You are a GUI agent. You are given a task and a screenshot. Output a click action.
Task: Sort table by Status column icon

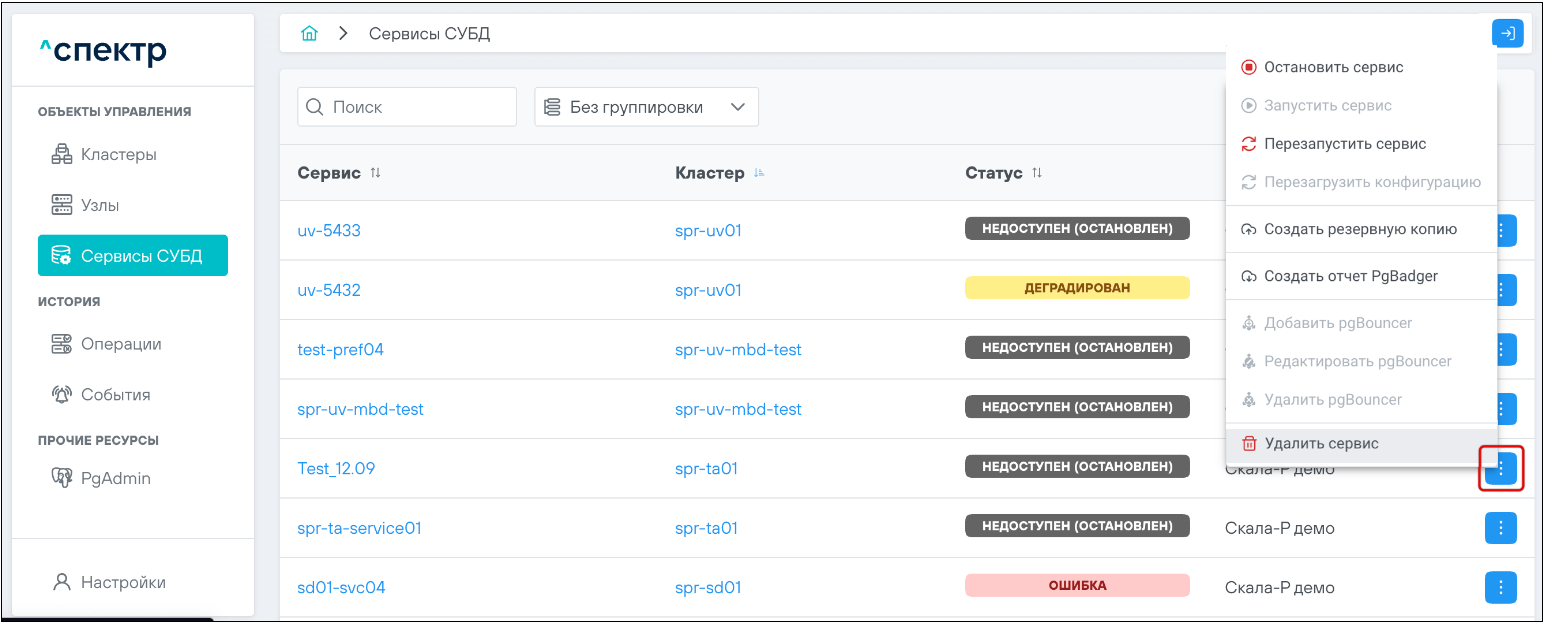pos(1037,173)
